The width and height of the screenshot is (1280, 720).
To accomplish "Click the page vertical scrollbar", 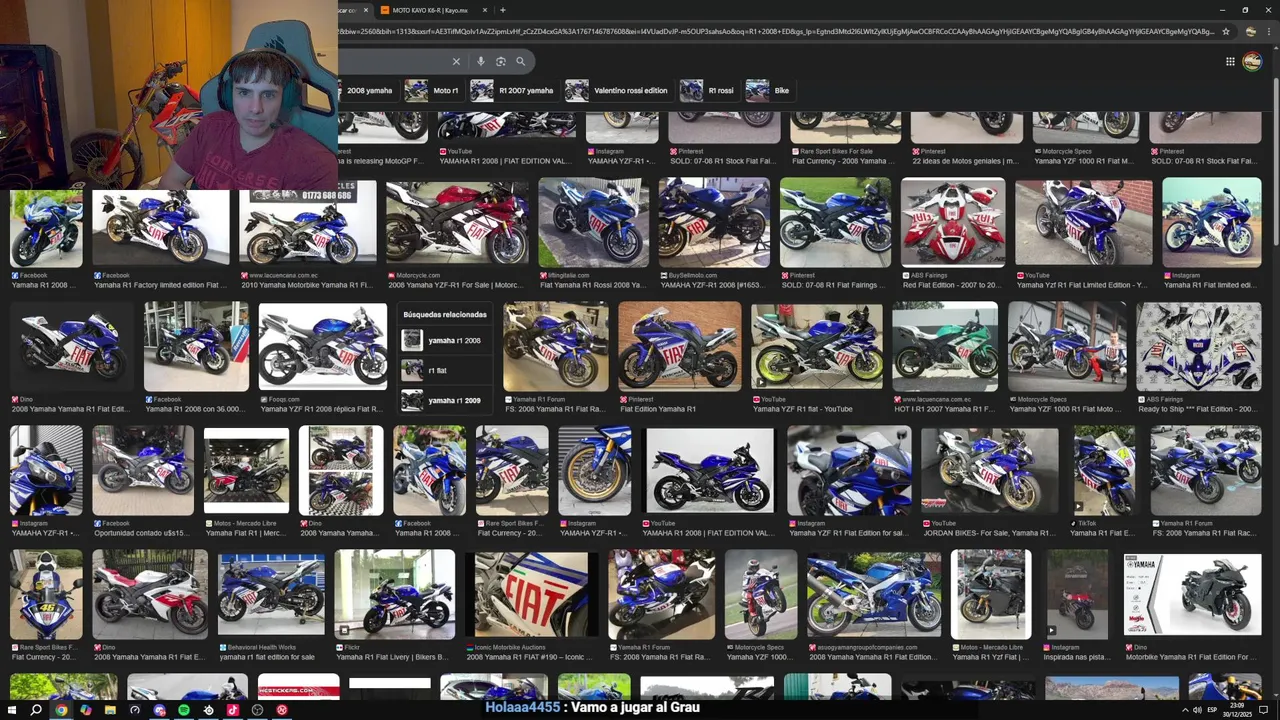I will coord(1275,160).
